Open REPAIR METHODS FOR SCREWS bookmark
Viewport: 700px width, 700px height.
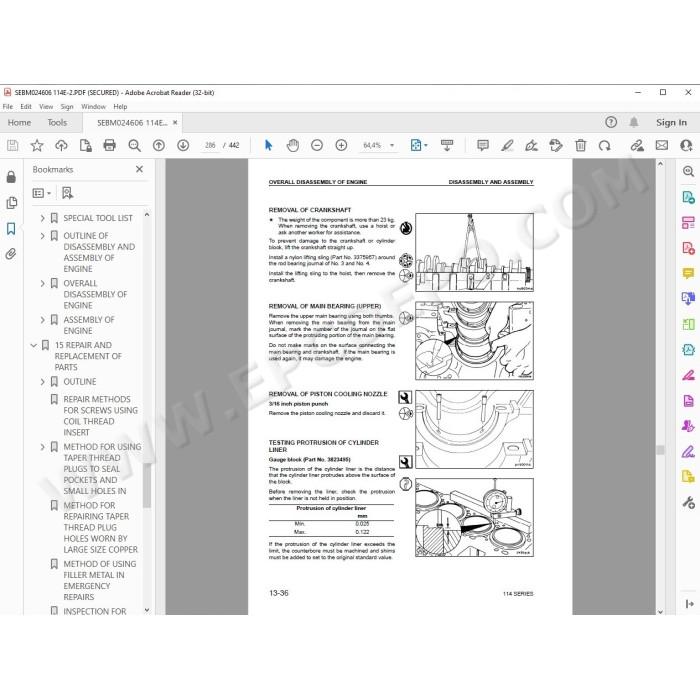click(100, 416)
